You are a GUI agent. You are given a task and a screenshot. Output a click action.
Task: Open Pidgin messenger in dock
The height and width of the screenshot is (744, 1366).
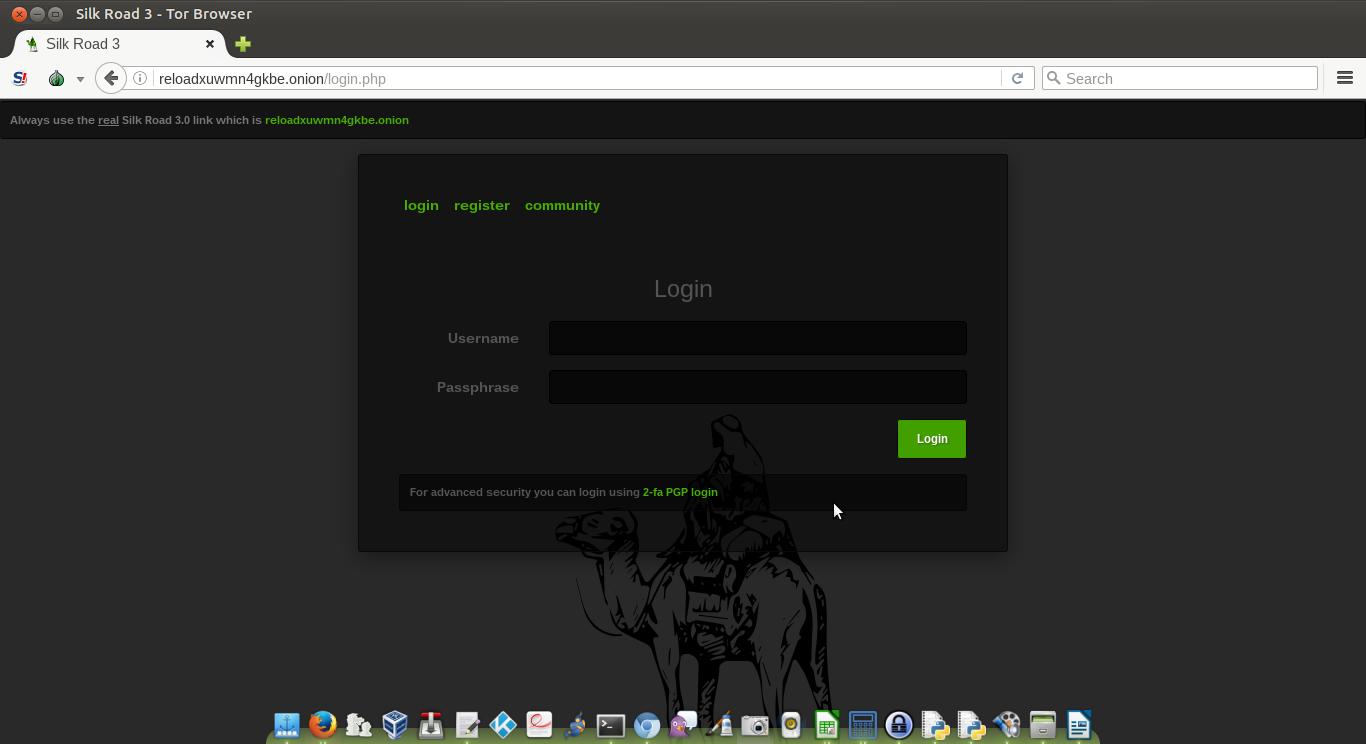(683, 724)
